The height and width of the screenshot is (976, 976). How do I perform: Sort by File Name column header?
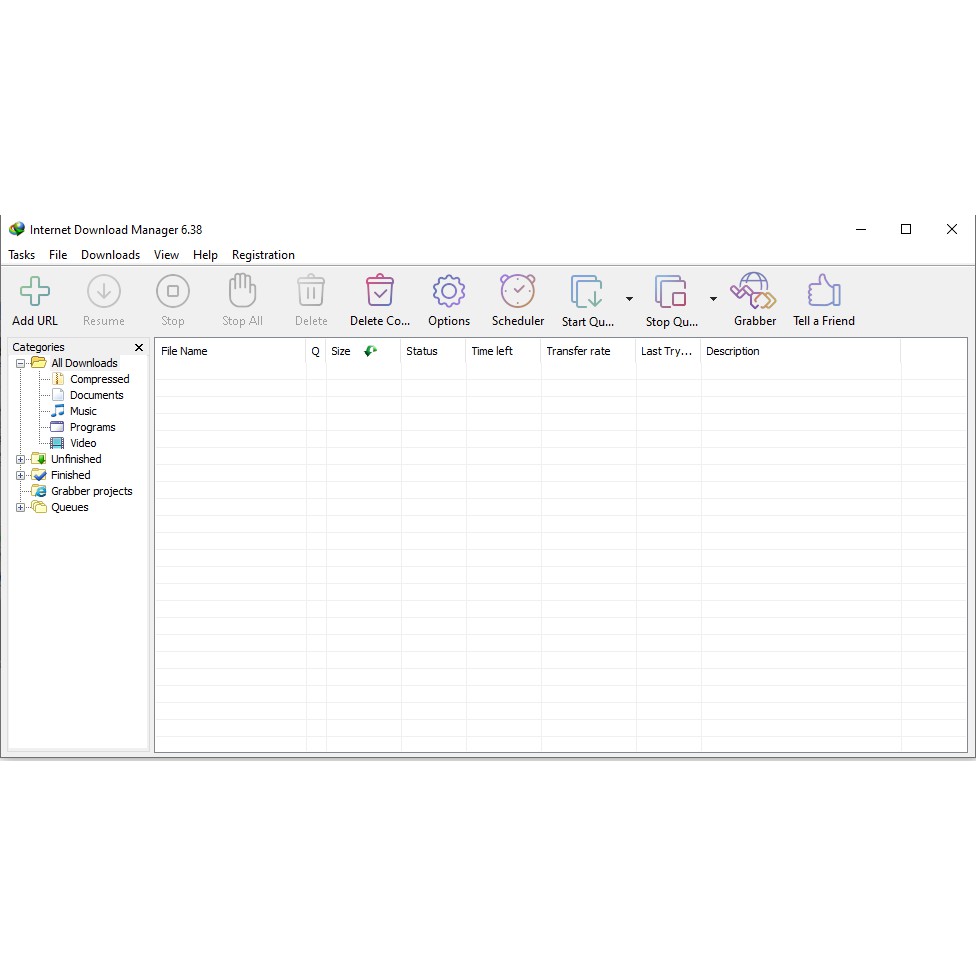click(x=230, y=351)
